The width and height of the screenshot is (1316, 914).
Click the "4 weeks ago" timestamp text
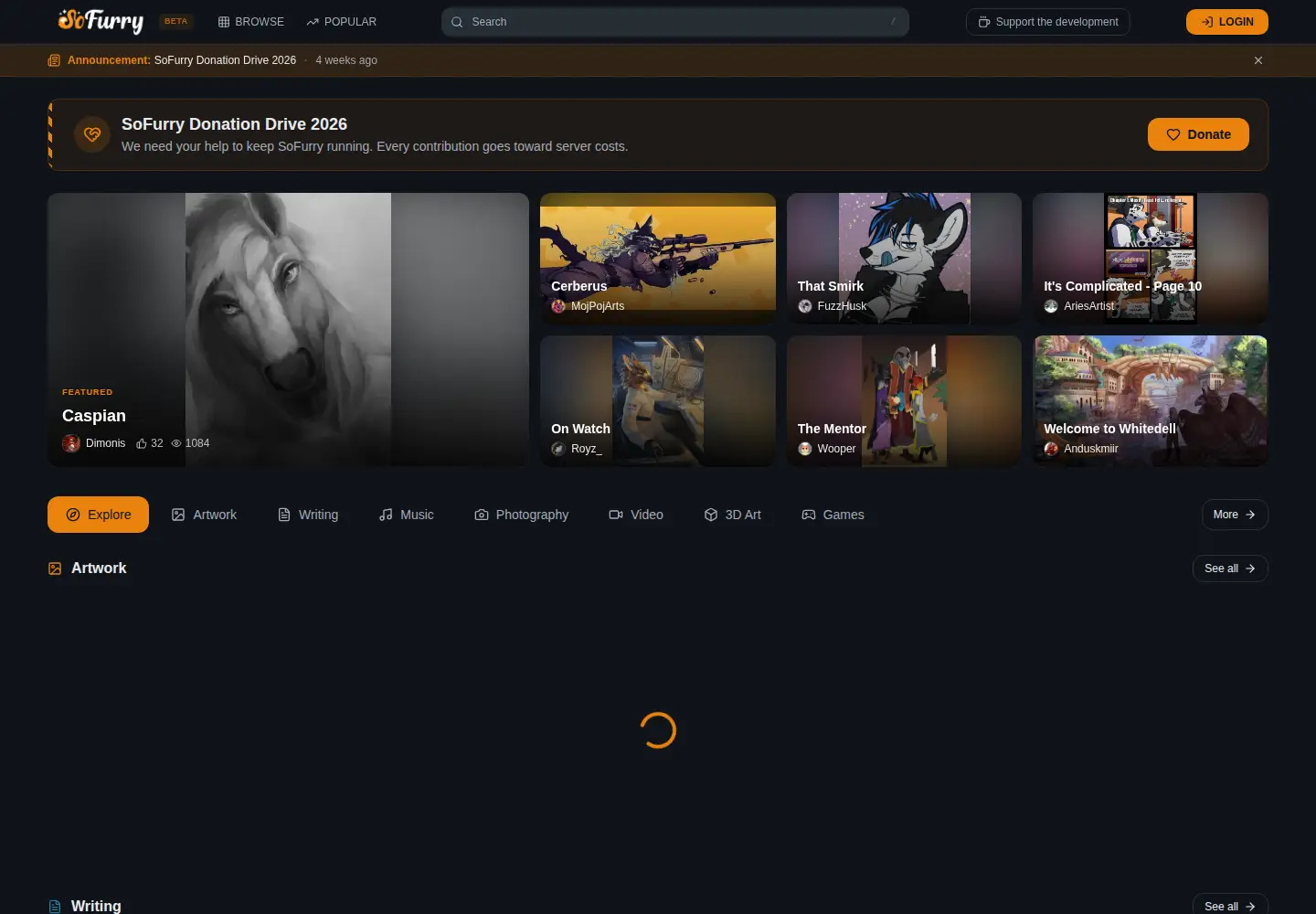[346, 60]
